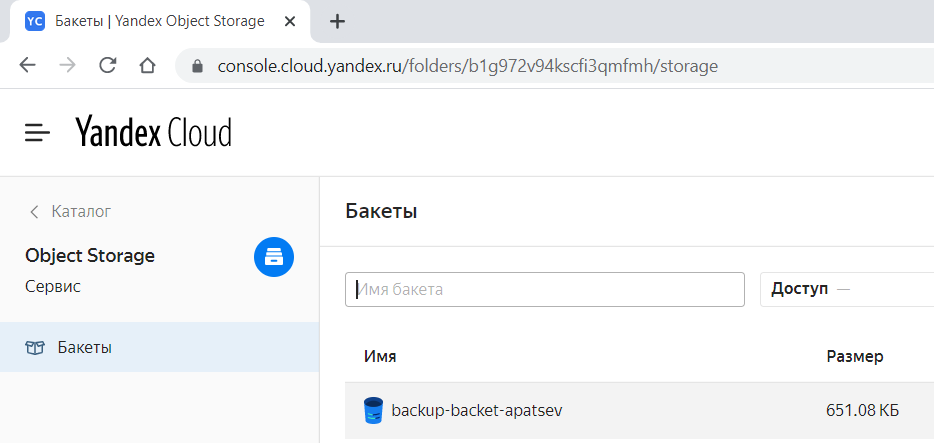Open the backup-backet-apatsev bucket

pyautogui.click(x=477, y=410)
